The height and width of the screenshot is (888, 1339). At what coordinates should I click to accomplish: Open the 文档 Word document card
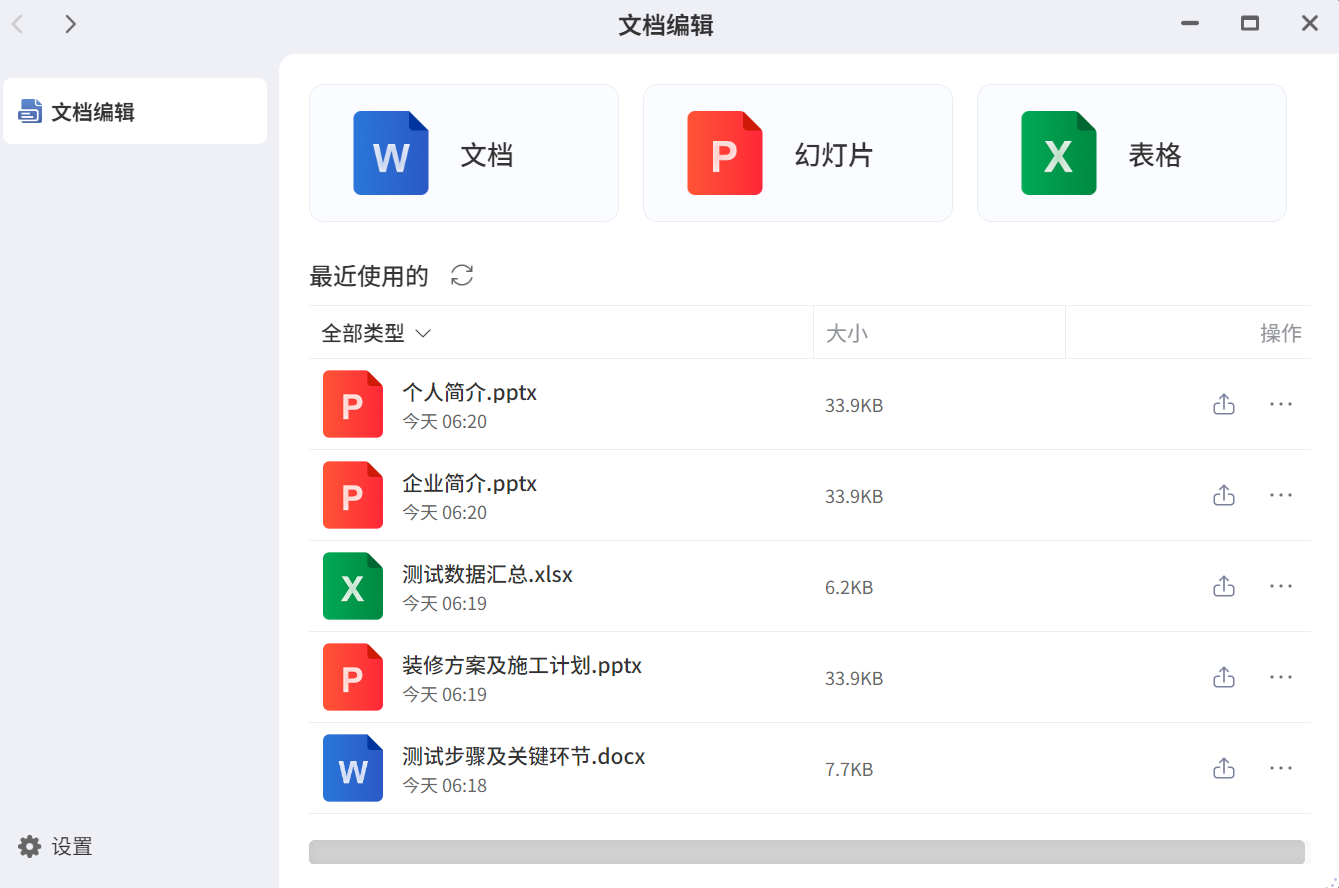[x=463, y=153]
